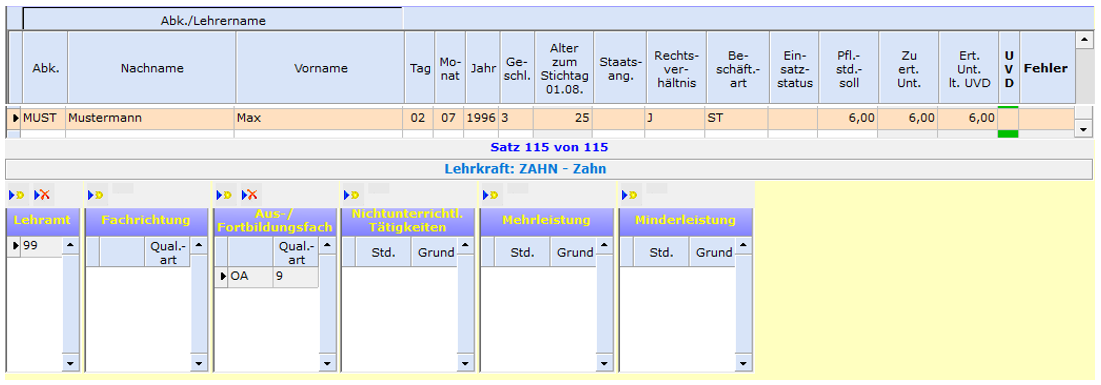This screenshot has width=1101, height=385.
Task: Add new Mehrleistung record
Action: point(491,195)
